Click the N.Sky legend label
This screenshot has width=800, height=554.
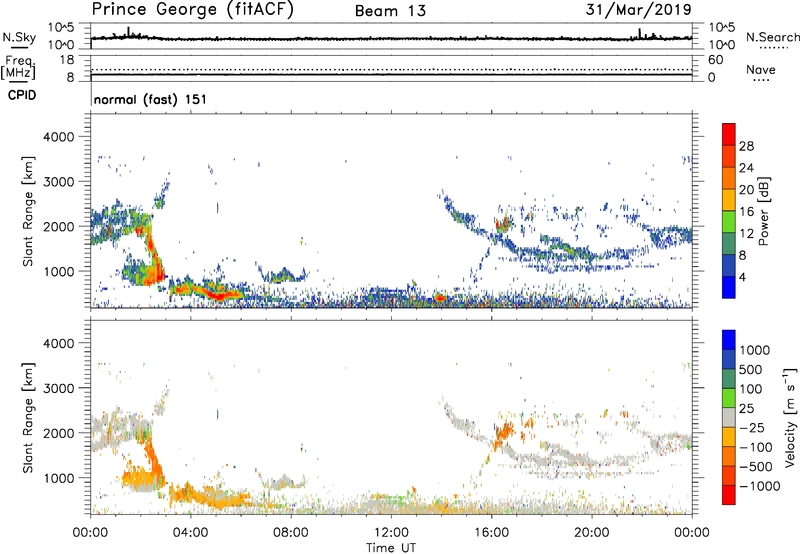coord(19,37)
